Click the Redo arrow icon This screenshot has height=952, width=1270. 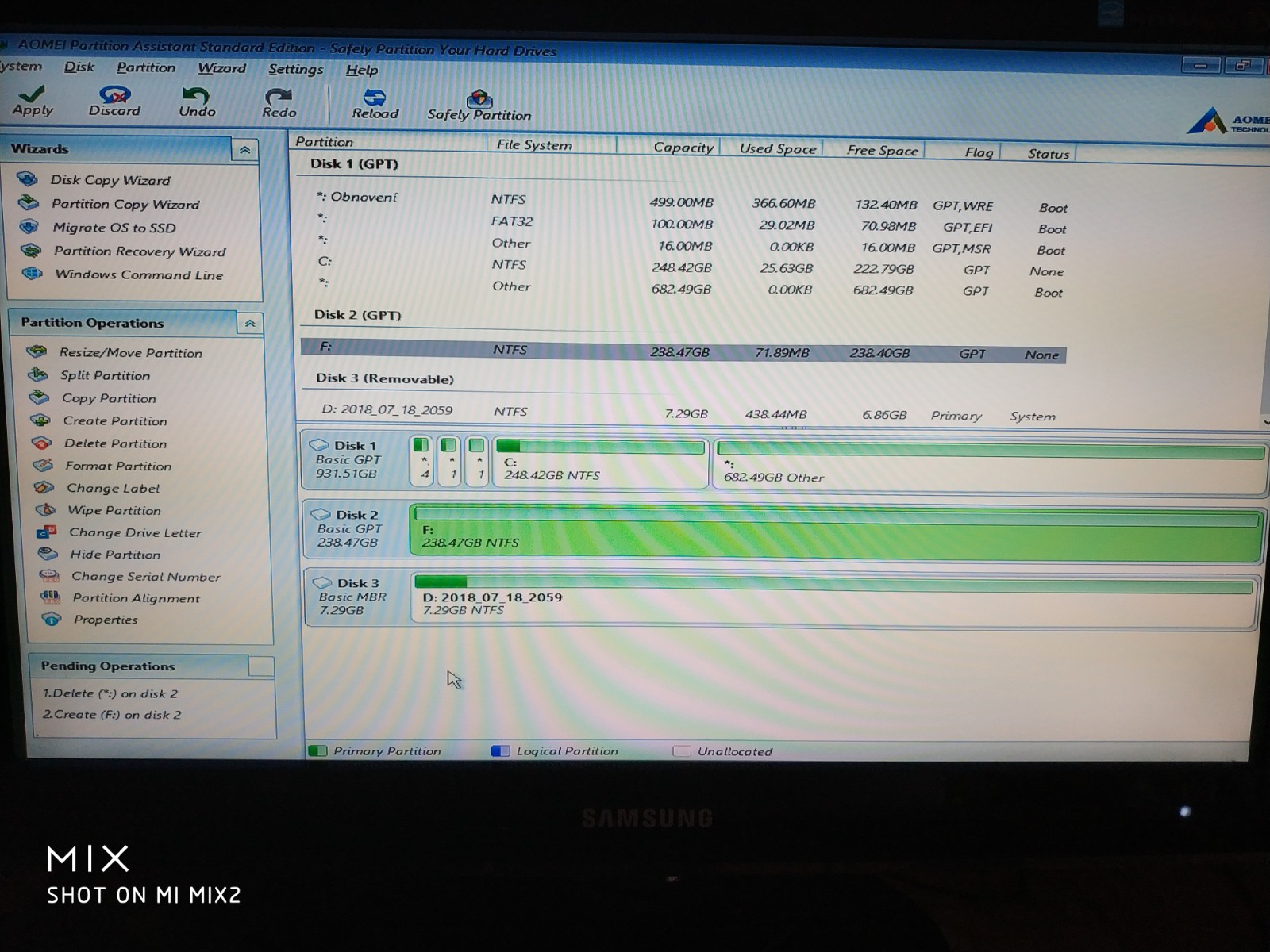coord(279,96)
